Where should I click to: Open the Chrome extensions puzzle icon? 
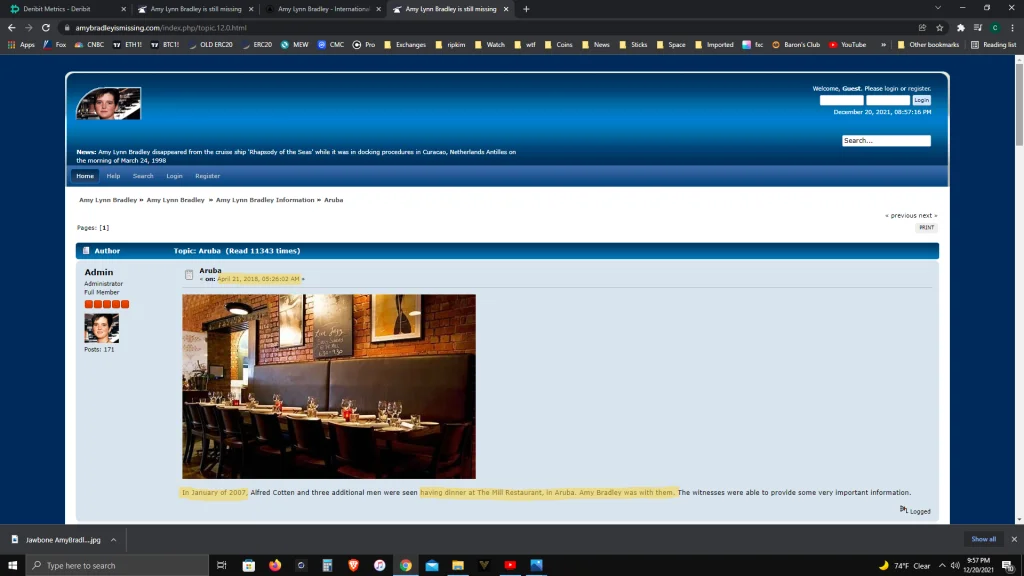pyautogui.click(x=961, y=28)
